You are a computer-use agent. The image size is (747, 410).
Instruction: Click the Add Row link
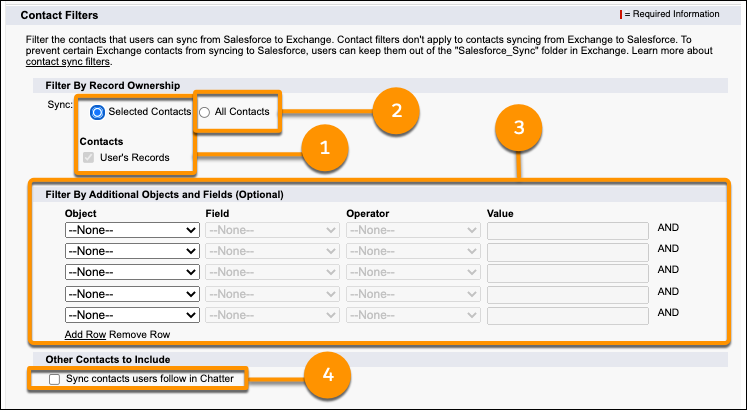coord(85,334)
